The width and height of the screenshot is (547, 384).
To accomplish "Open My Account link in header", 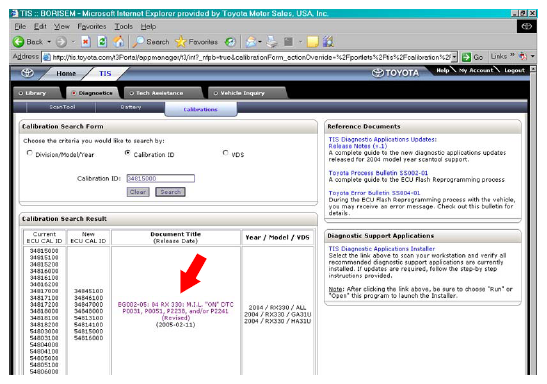I will (x=476, y=70).
